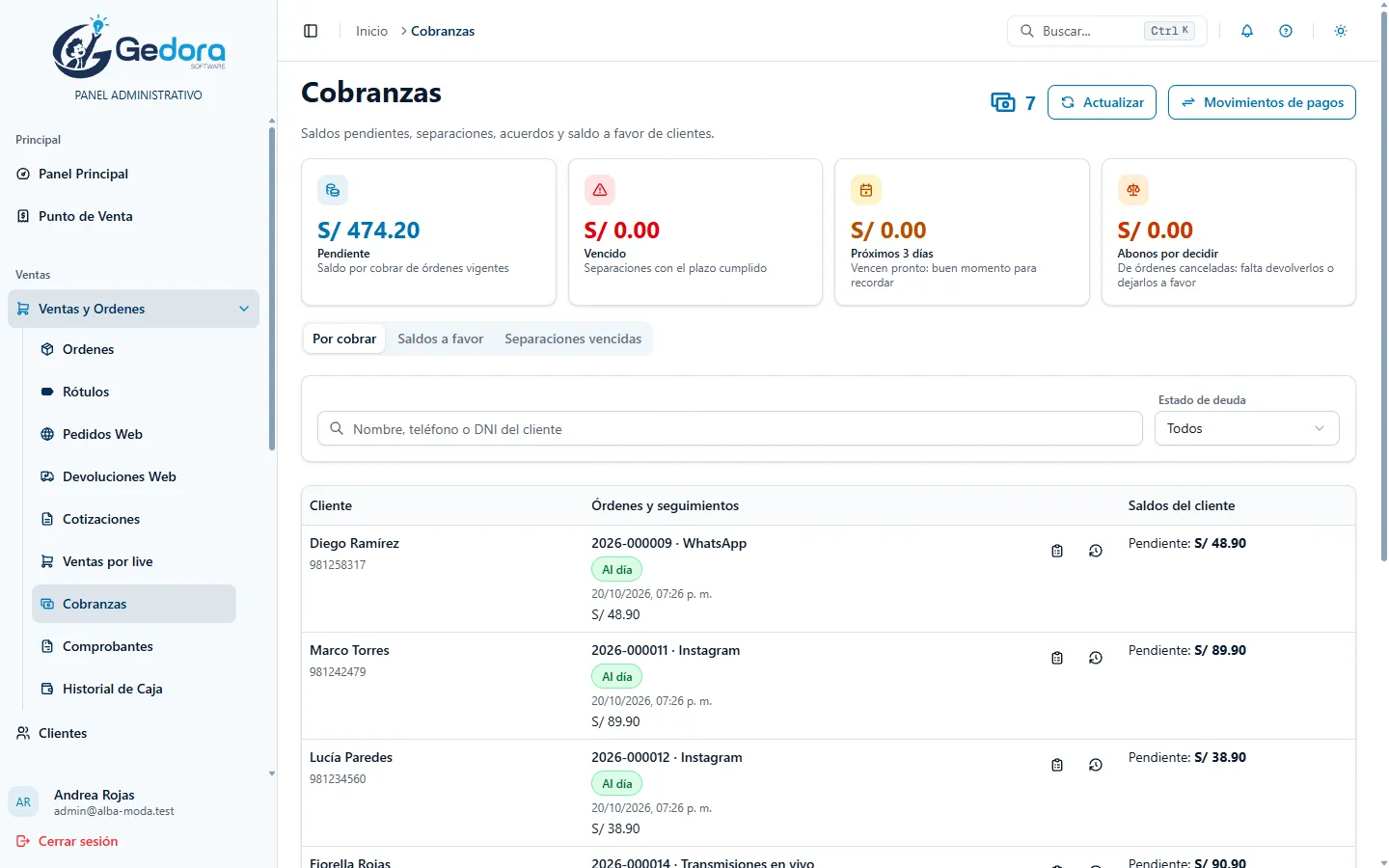
Task: Open the notifications bell
Action: click(x=1247, y=31)
